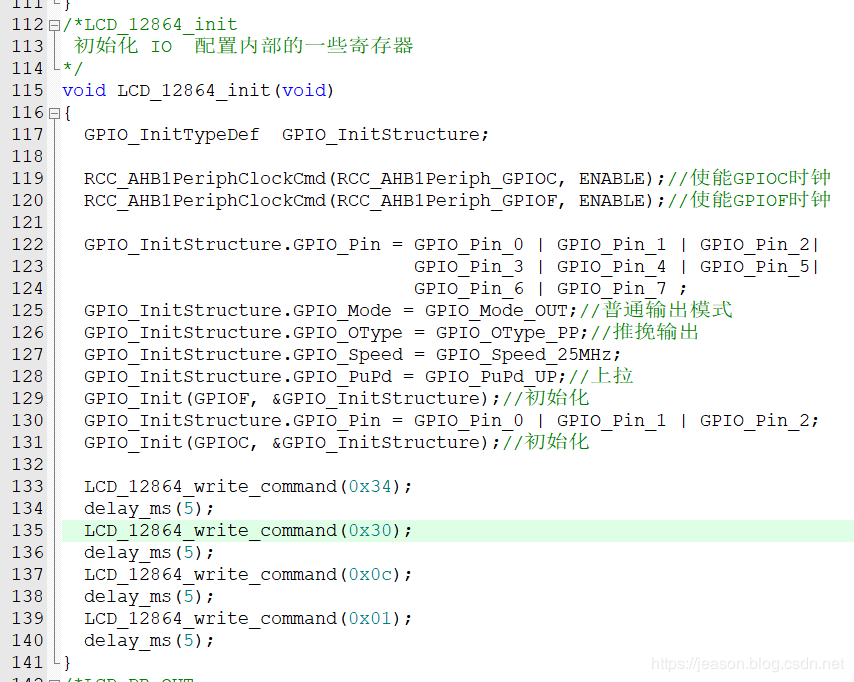Collapse the function body fold at line 116

(54, 112)
